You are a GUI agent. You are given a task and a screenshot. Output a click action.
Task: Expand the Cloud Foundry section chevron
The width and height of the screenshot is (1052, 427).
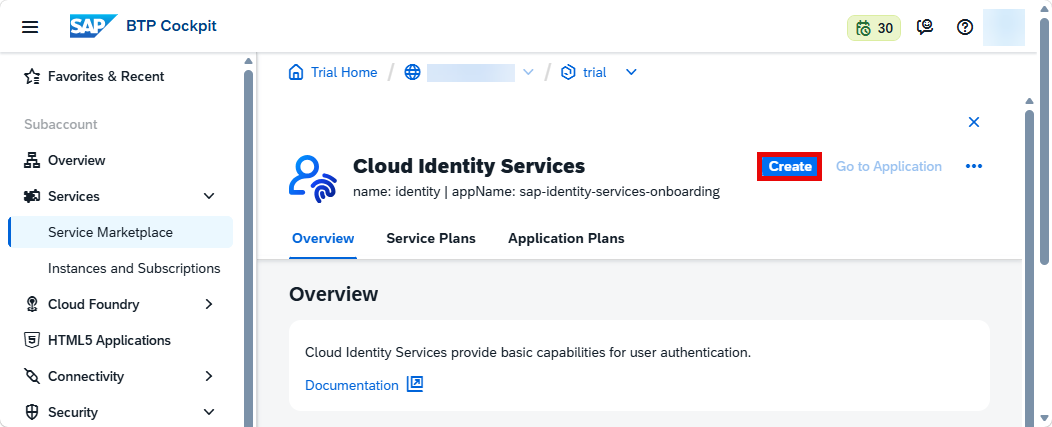coord(209,304)
